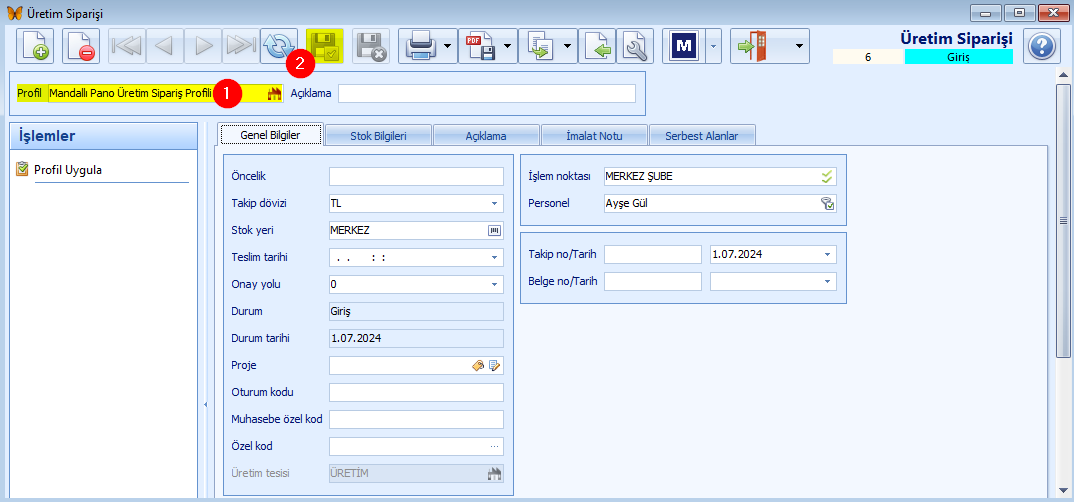The width and height of the screenshot is (1074, 502).
Task: Cancel changes using the diskette with X icon
Action: (x=371, y=47)
